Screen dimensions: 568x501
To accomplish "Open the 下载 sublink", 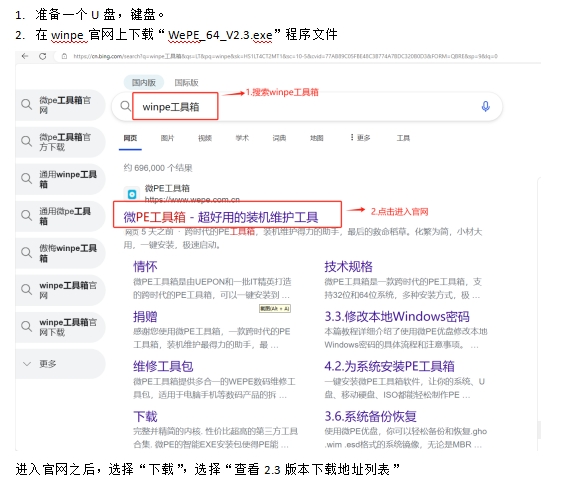I will click(x=145, y=416).
